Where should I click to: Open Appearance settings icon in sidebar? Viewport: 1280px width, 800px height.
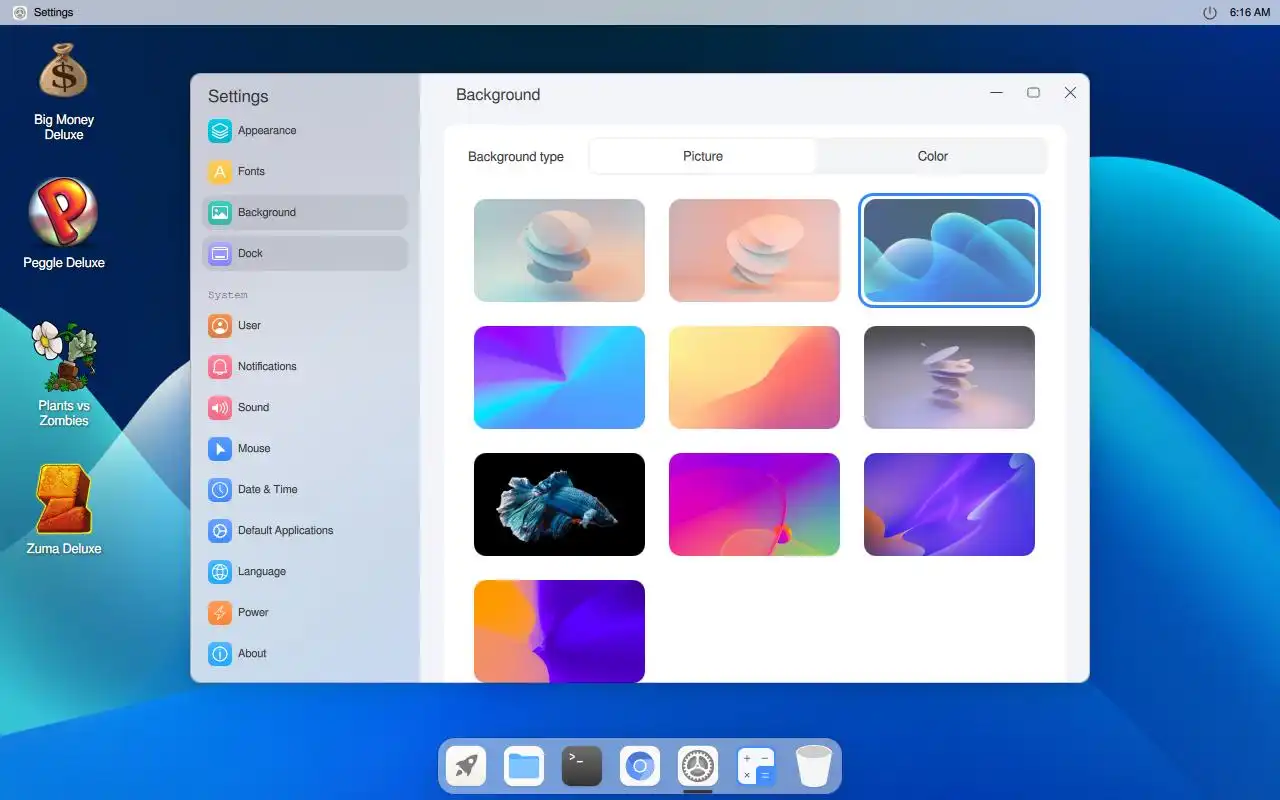[x=220, y=131]
